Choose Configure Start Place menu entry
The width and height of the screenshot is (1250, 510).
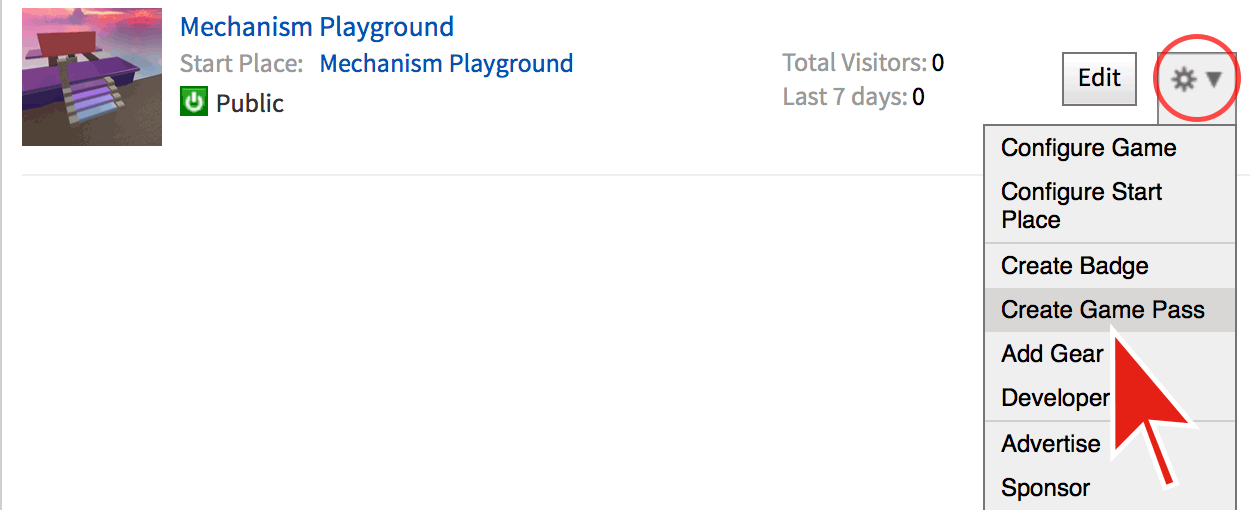click(1081, 205)
